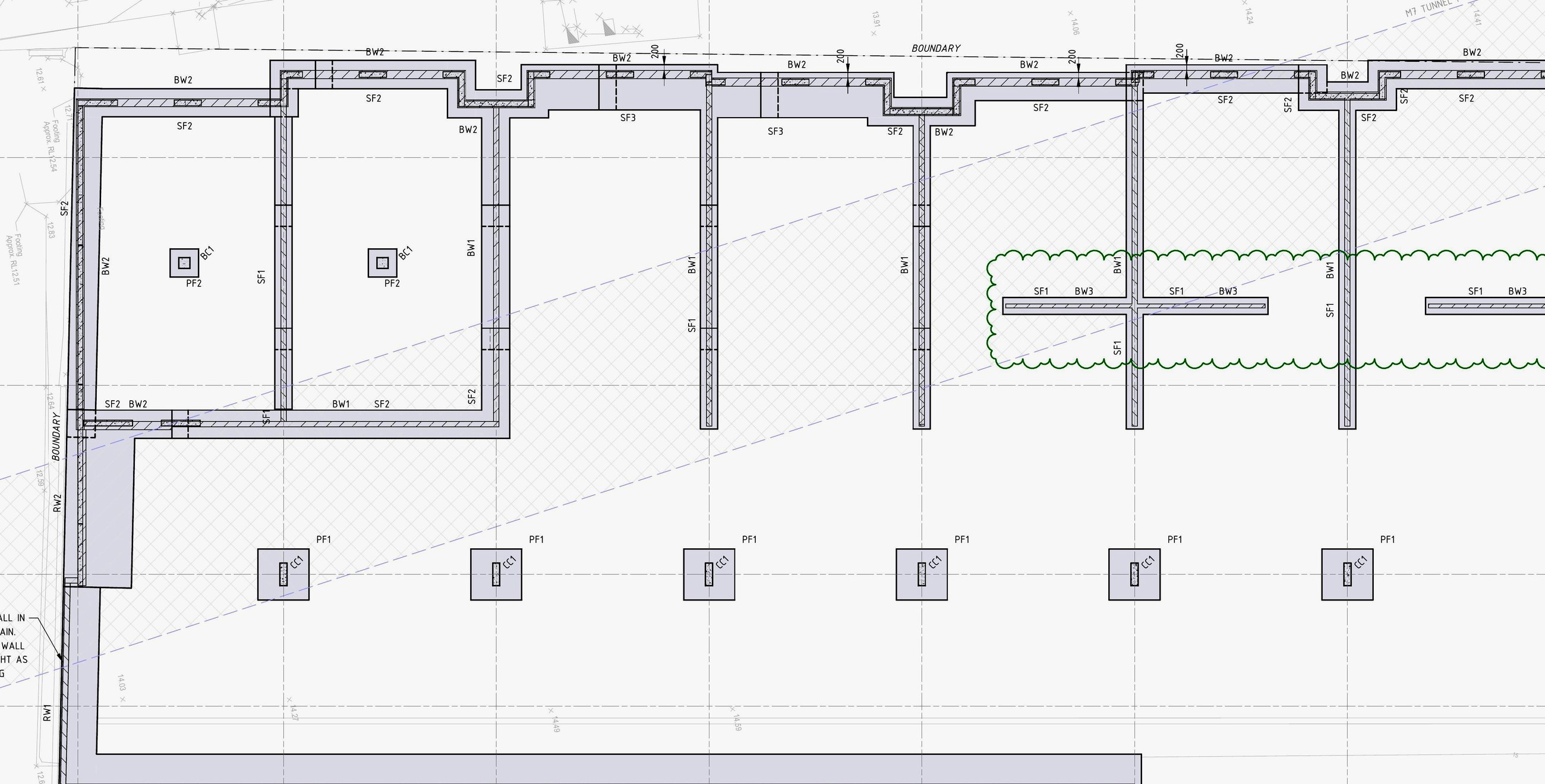Click the left PF2 footing with BC1 column

[x=184, y=263]
